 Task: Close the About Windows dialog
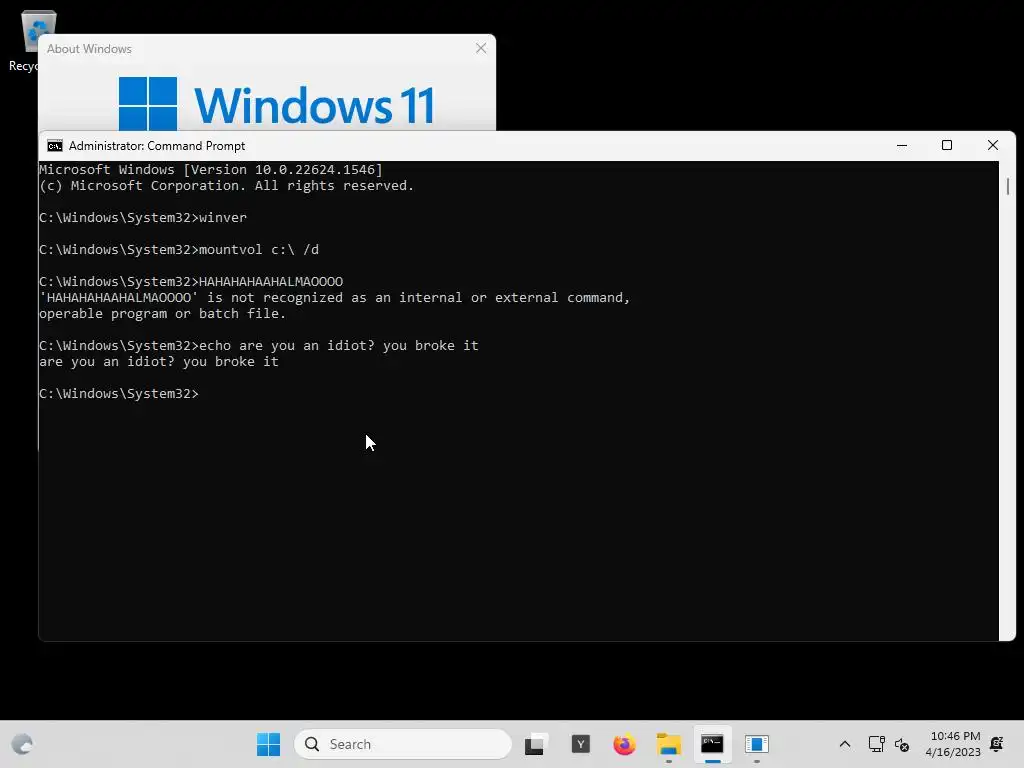[x=481, y=48]
